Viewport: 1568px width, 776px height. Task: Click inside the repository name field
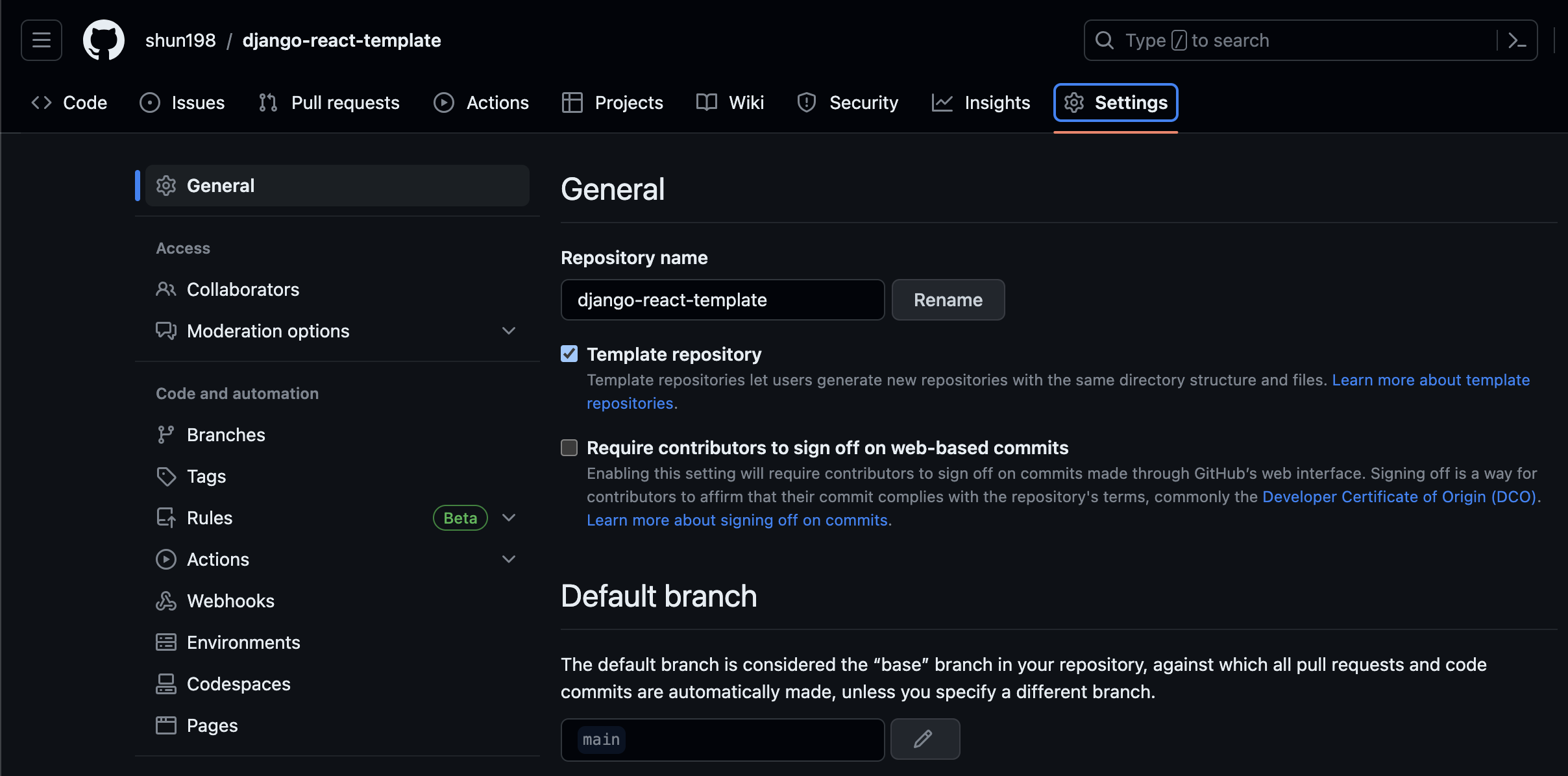point(722,299)
